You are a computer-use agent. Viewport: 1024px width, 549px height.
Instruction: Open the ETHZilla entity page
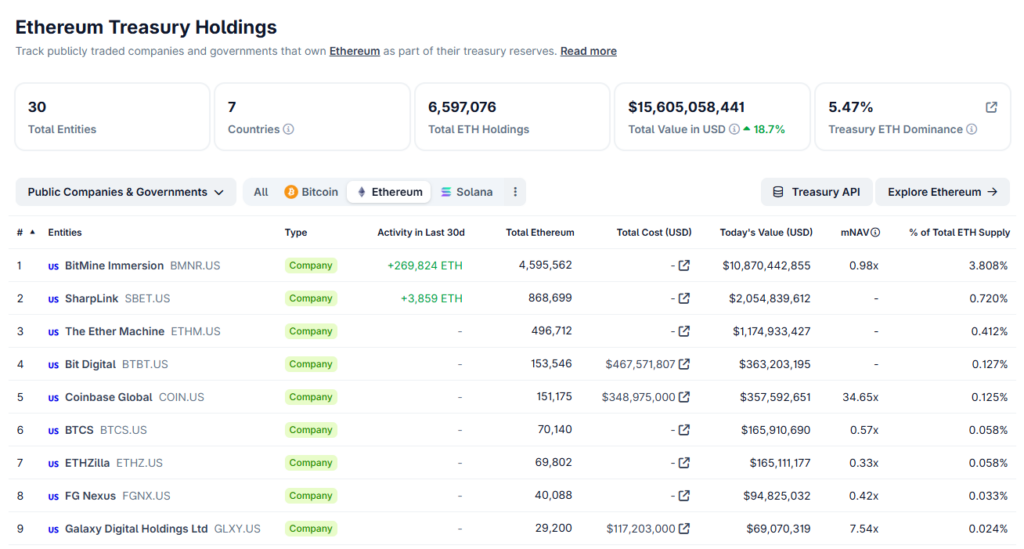click(87, 463)
